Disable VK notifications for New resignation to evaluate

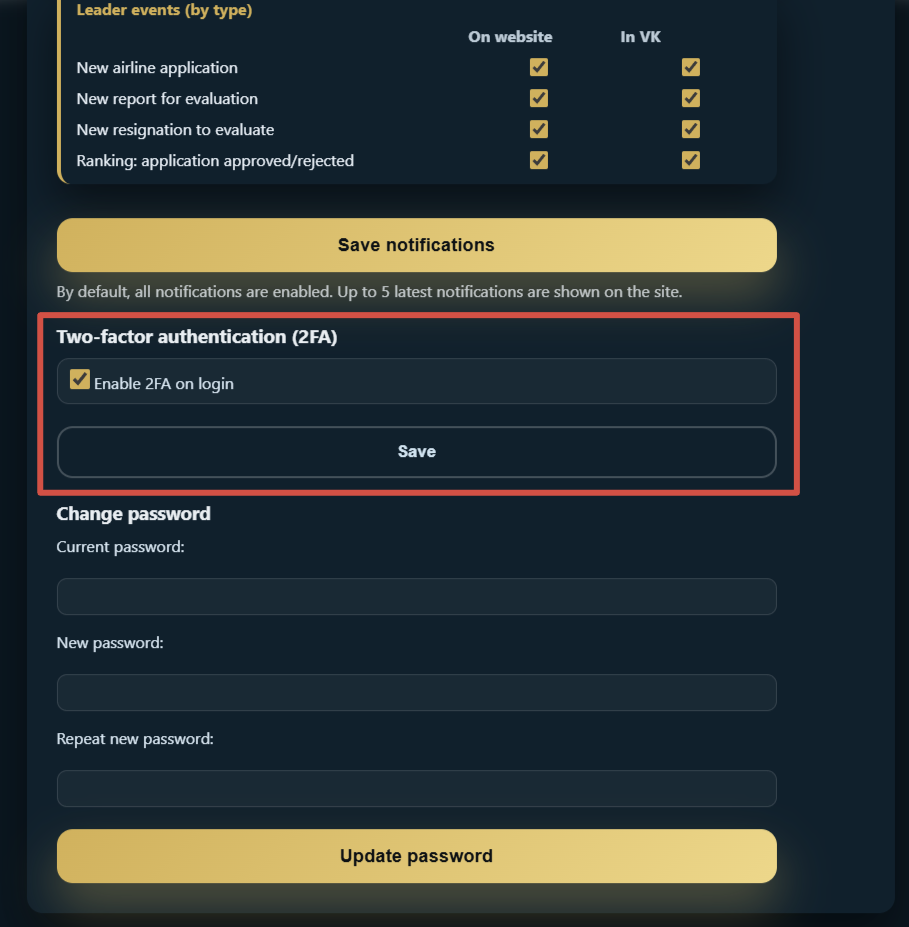pos(690,129)
